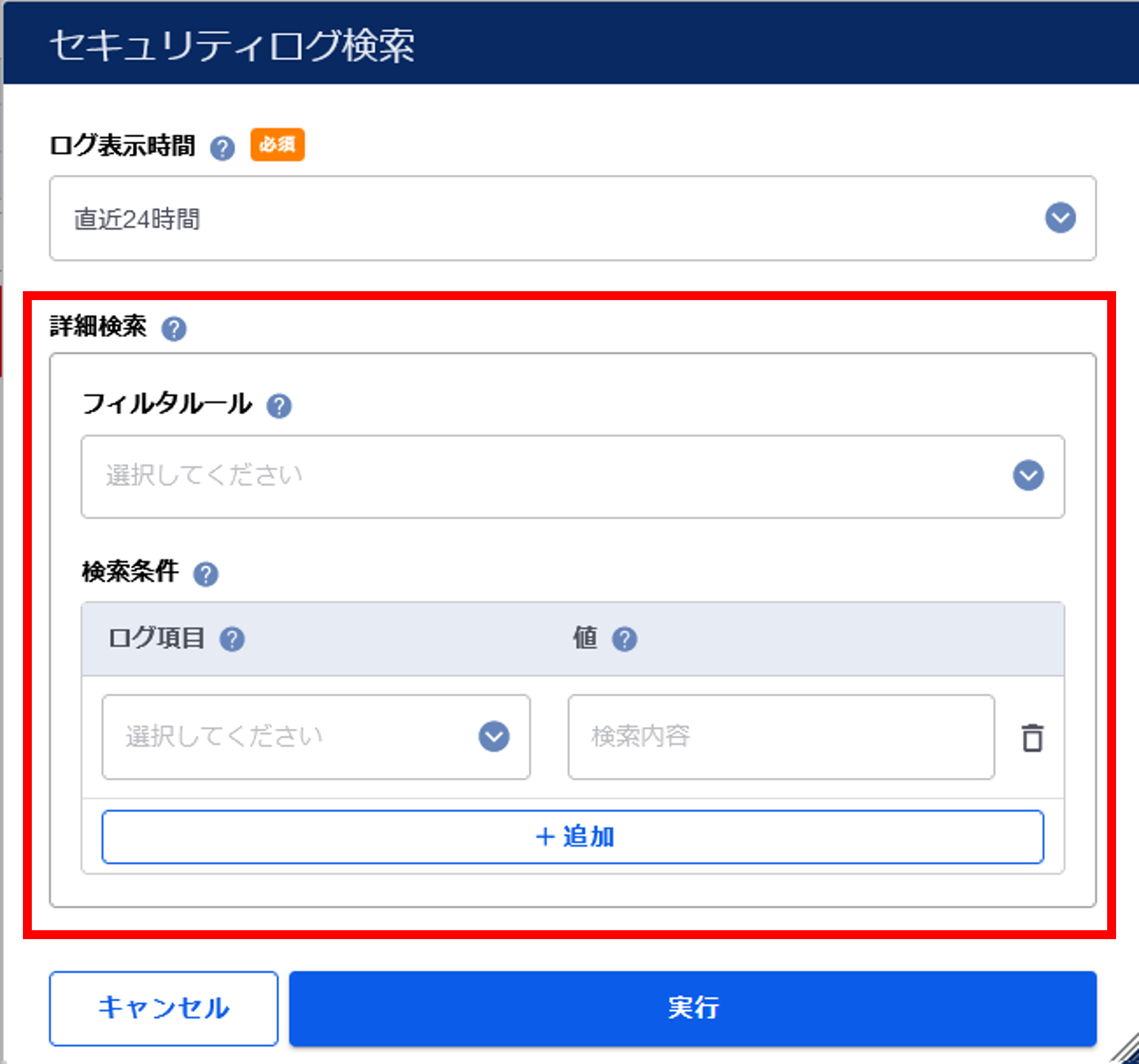Click the キャンセル button
Viewport: 1139px width, 1064px height.
pos(164,1009)
